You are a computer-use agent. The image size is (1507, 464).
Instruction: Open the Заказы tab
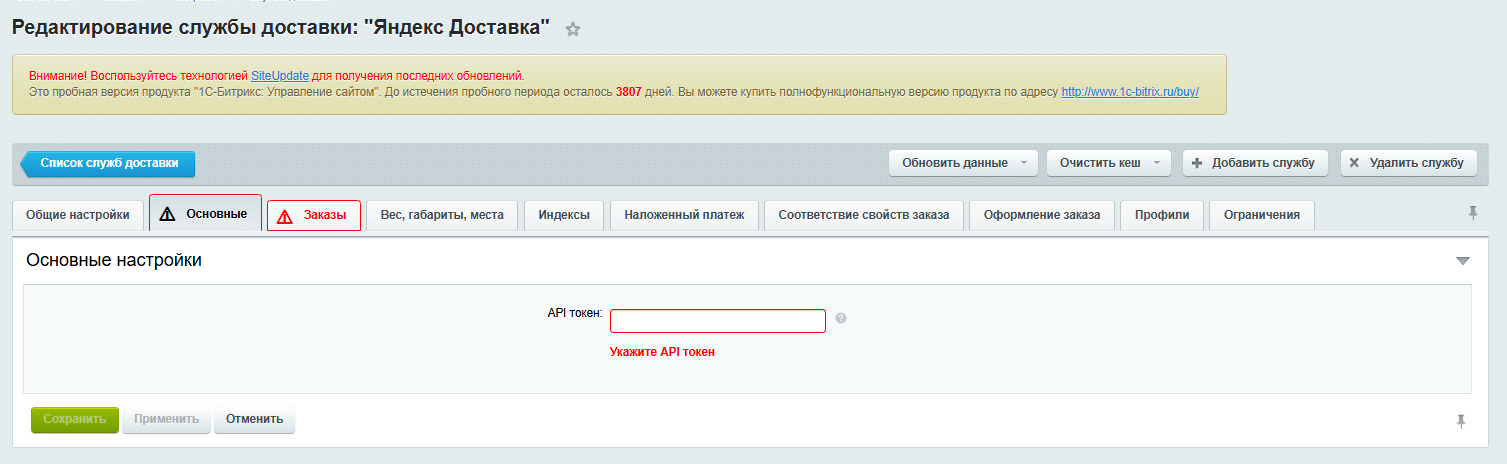[x=314, y=215]
